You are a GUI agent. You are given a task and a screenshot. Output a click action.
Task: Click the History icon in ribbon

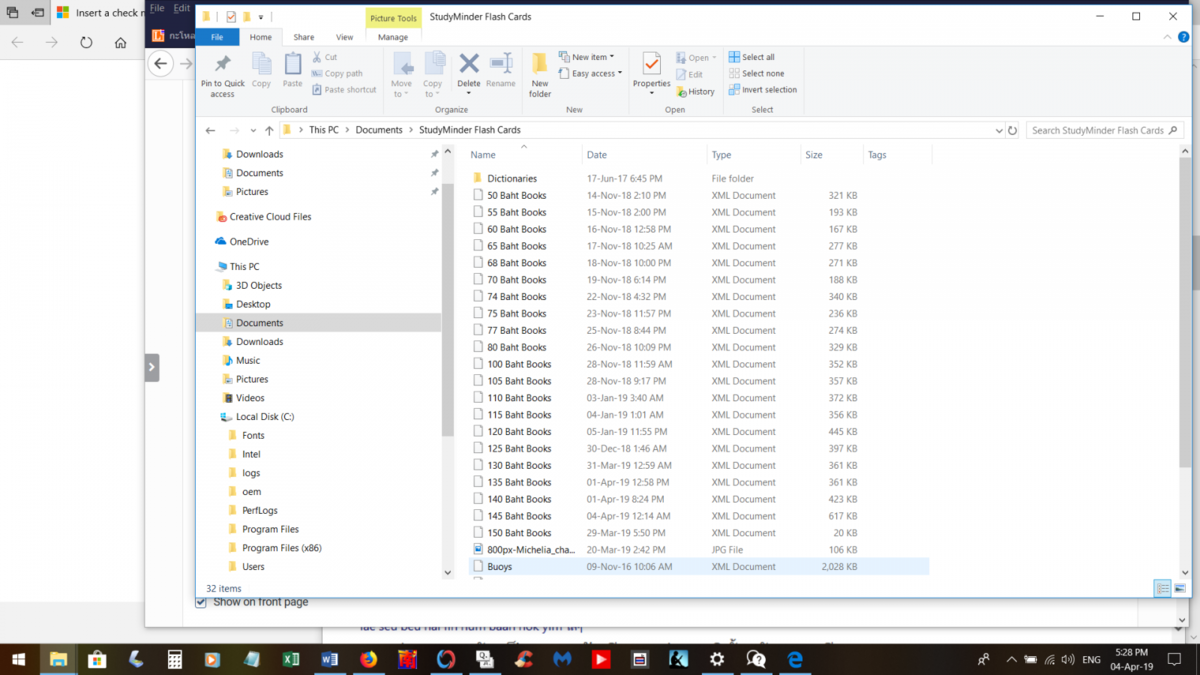point(696,91)
